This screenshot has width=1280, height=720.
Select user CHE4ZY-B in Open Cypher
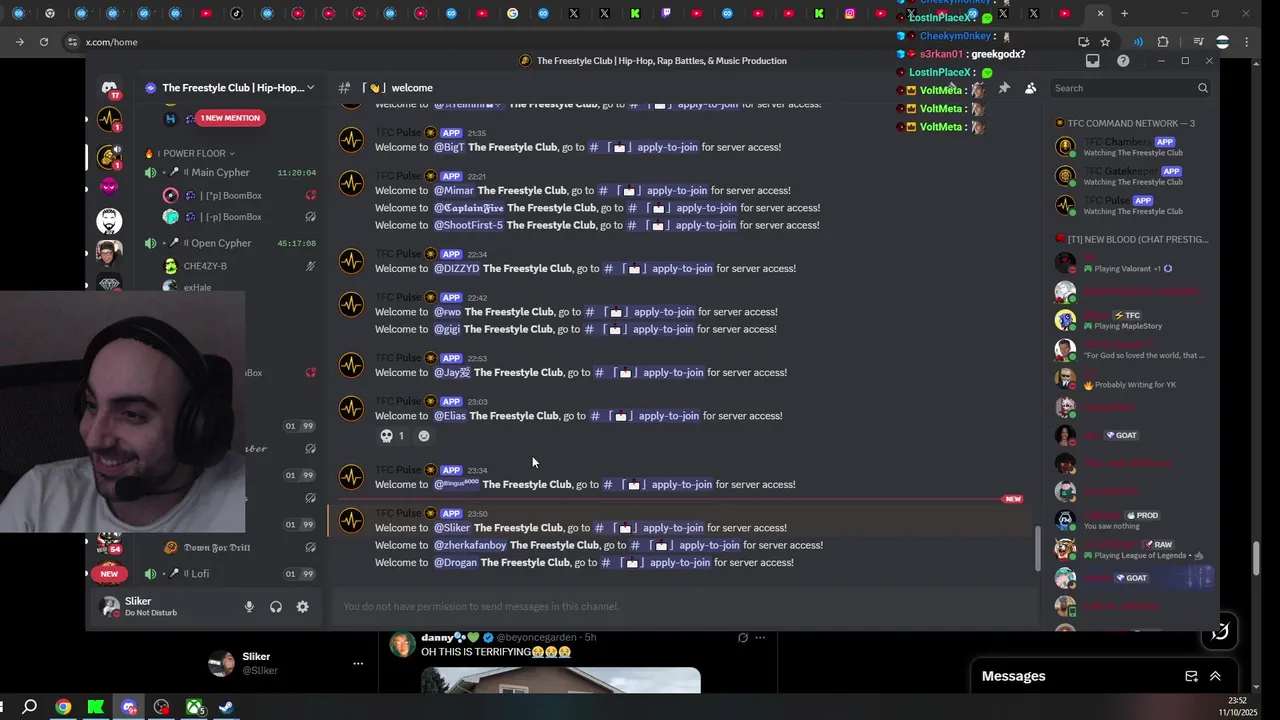(x=205, y=266)
